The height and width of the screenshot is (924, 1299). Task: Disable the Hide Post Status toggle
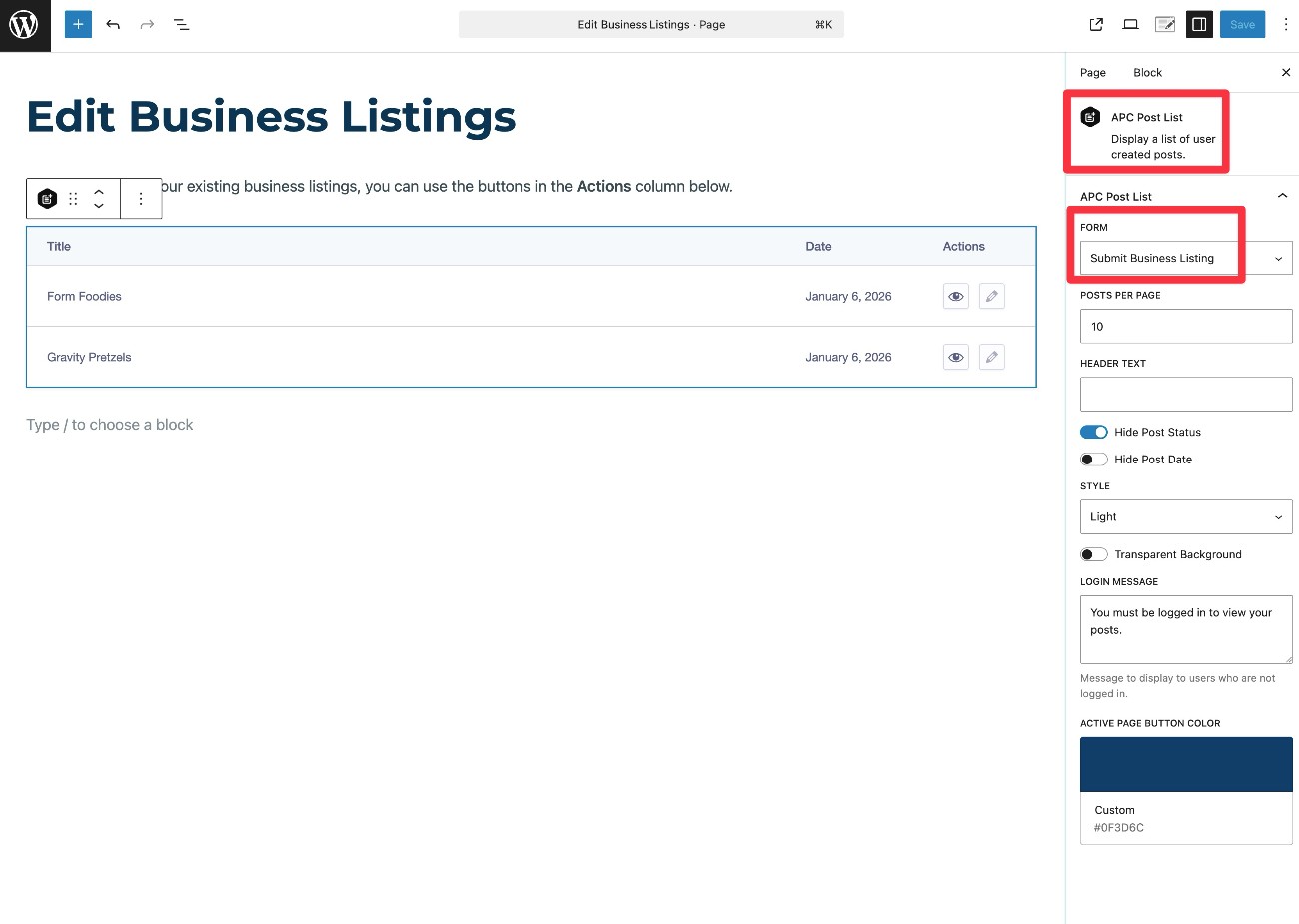tap(1093, 432)
